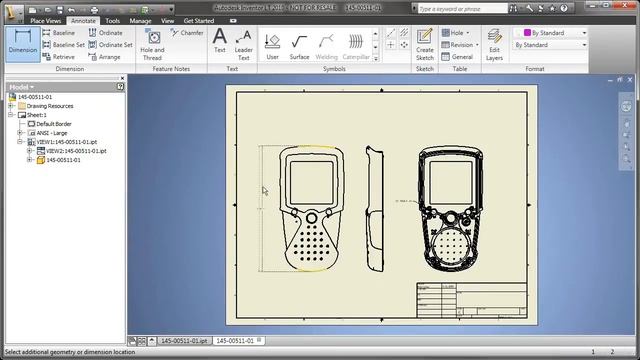
Task: Click the browser panel help icon
Action: [120, 87]
